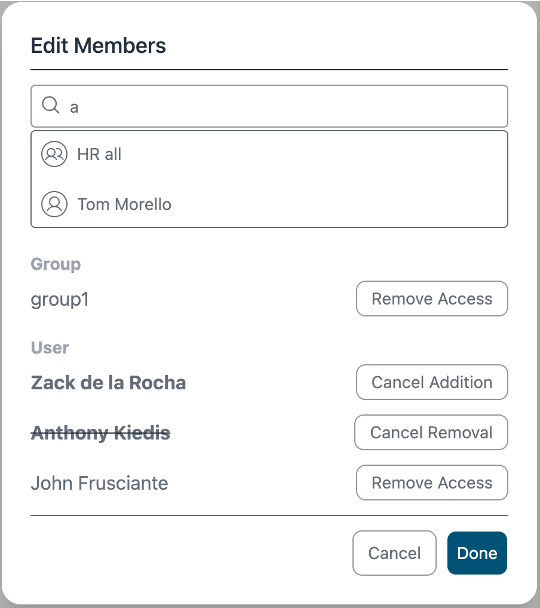The width and height of the screenshot is (540, 608).
Task: Select HR all from search results
Action: coord(269,154)
